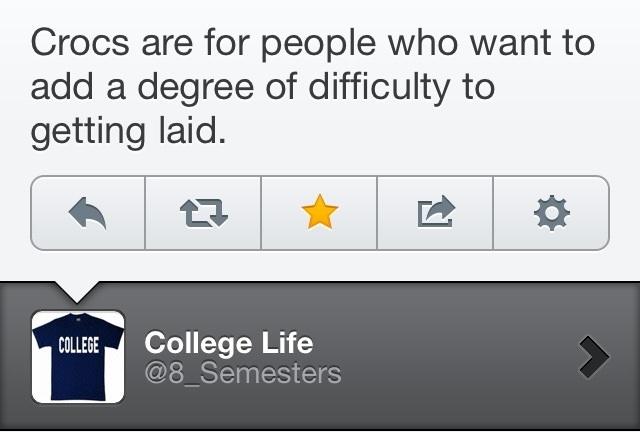Toggle retweet with looping arrows button
The height and width of the screenshot is (432, 640).
203,212
